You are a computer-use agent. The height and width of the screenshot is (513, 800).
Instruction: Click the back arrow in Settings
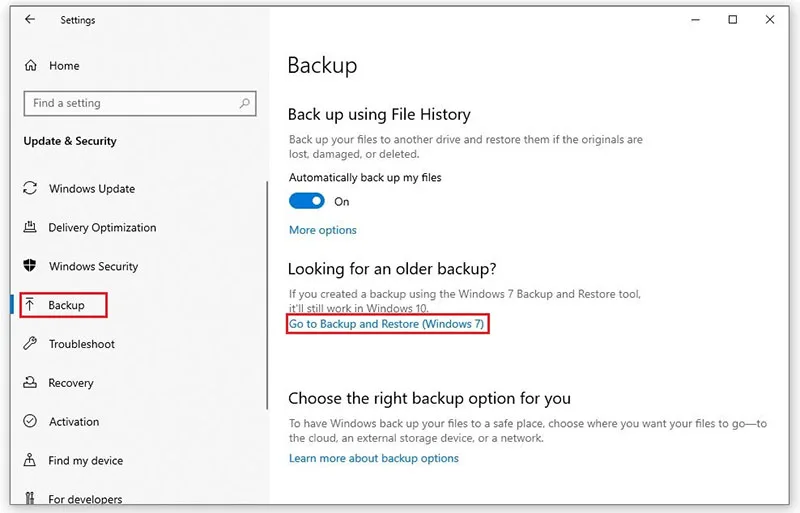pyautogui.click(x=30, y=19)
